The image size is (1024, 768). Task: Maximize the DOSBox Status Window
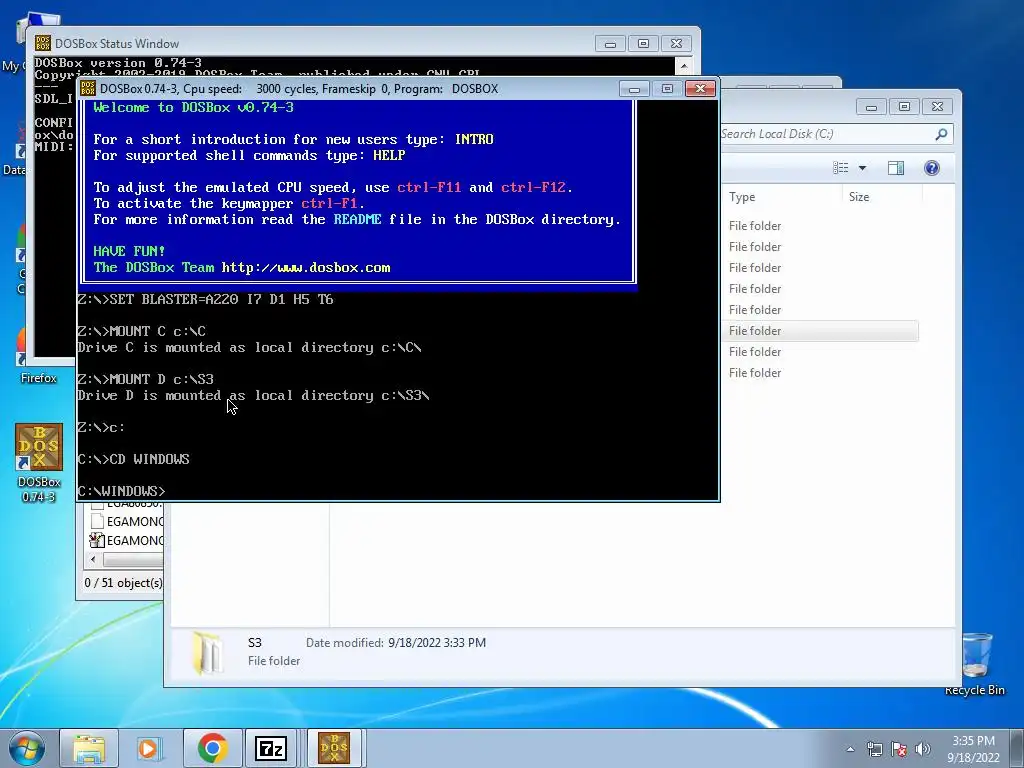tap(643, 44)
